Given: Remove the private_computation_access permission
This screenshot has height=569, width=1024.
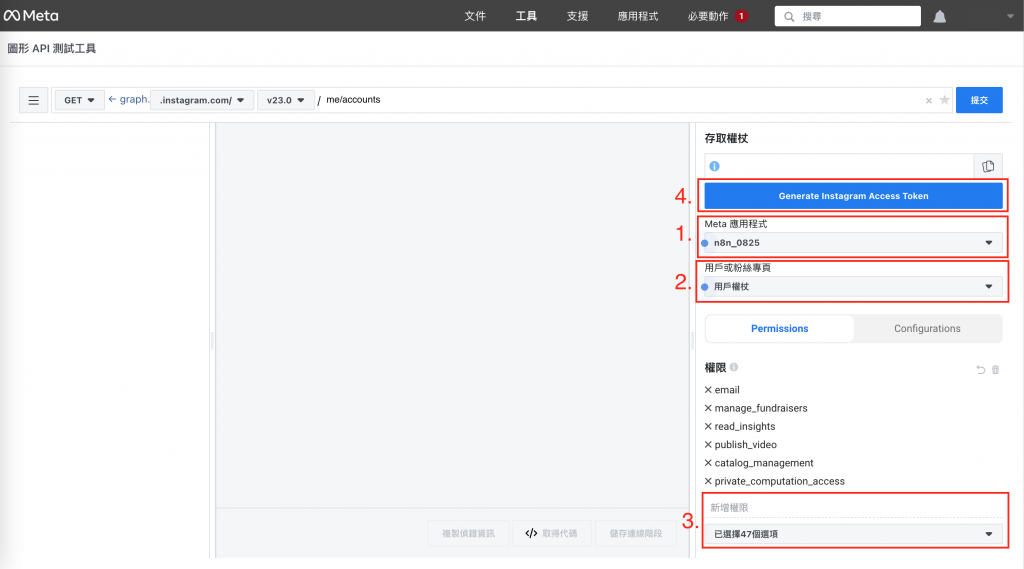Looking at the screenshot, I should click(708, 481).
